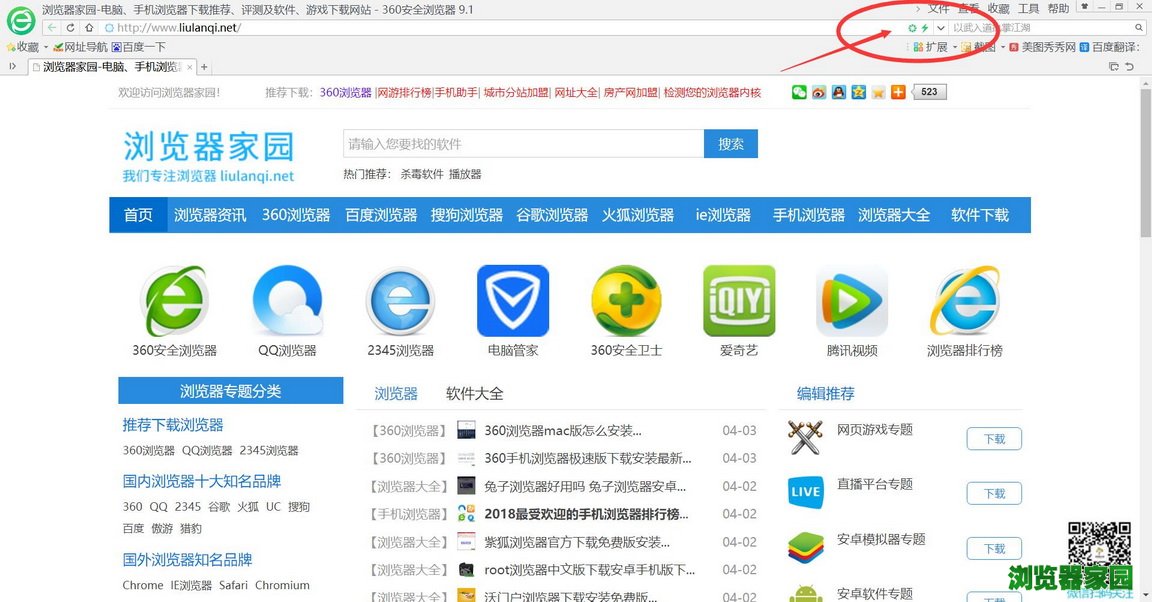This screenshot has height=602, width=1152.
Task: Click the 爱奇艺 app icon
Action: (x=739, y=302)
